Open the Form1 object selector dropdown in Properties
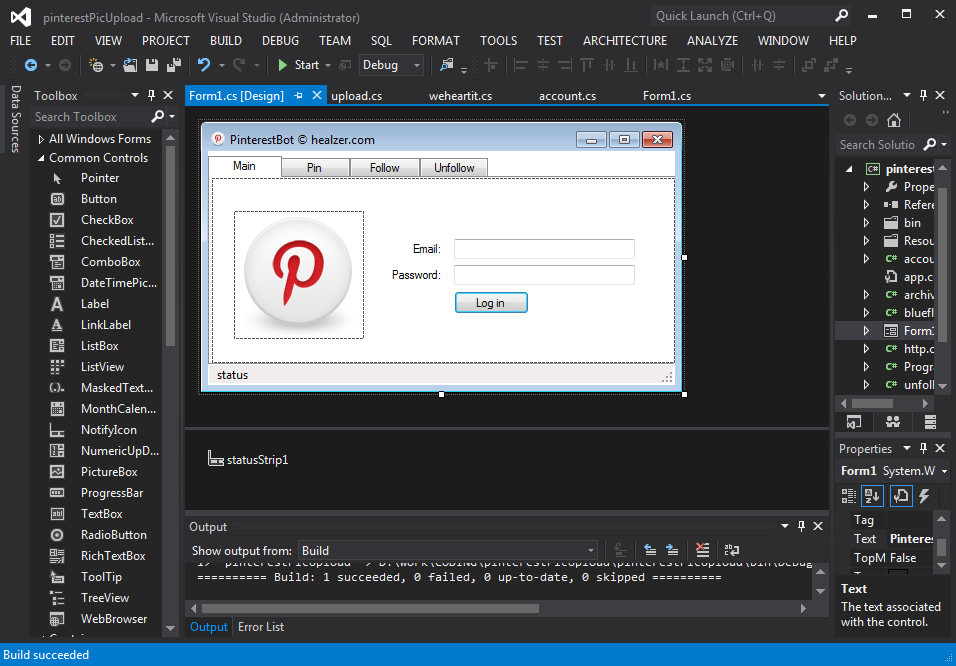The width and height of the screenshot is (956, 666). click(x=944, y=471)
